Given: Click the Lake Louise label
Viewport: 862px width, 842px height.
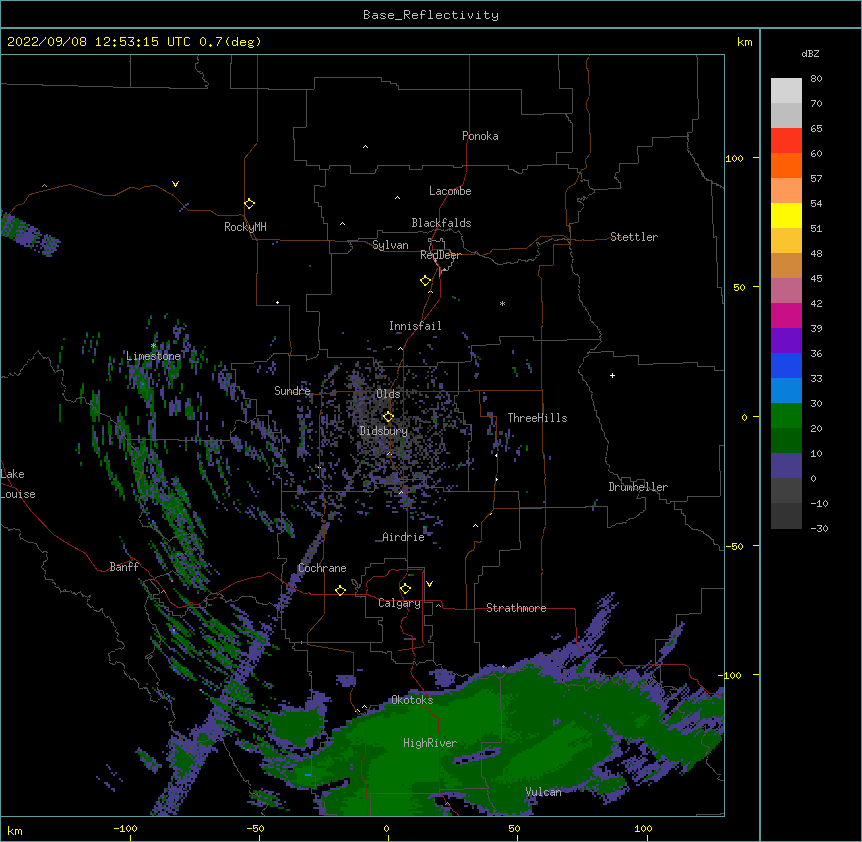Looking at the screenshot, I should click(18, 484).
